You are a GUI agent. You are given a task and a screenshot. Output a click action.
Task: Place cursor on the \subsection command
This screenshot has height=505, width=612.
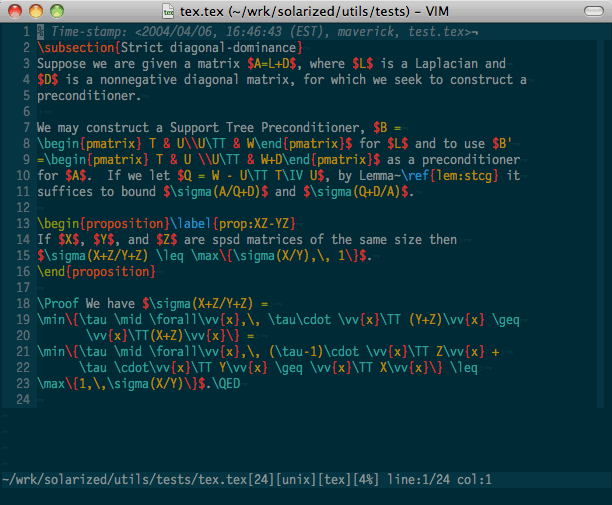pos(73,47)
